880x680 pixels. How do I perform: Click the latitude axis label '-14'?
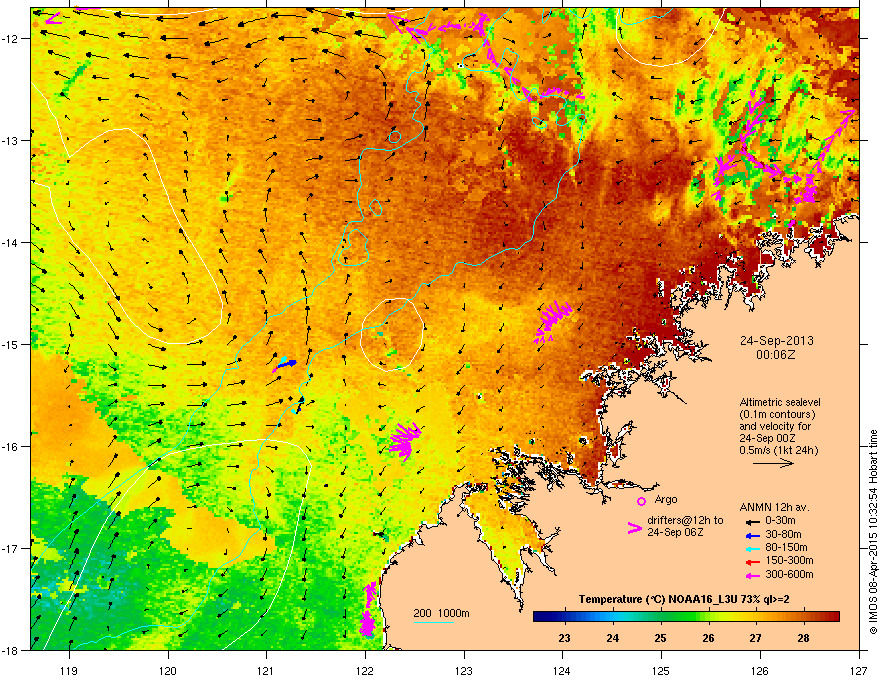[x=11, y=243]
